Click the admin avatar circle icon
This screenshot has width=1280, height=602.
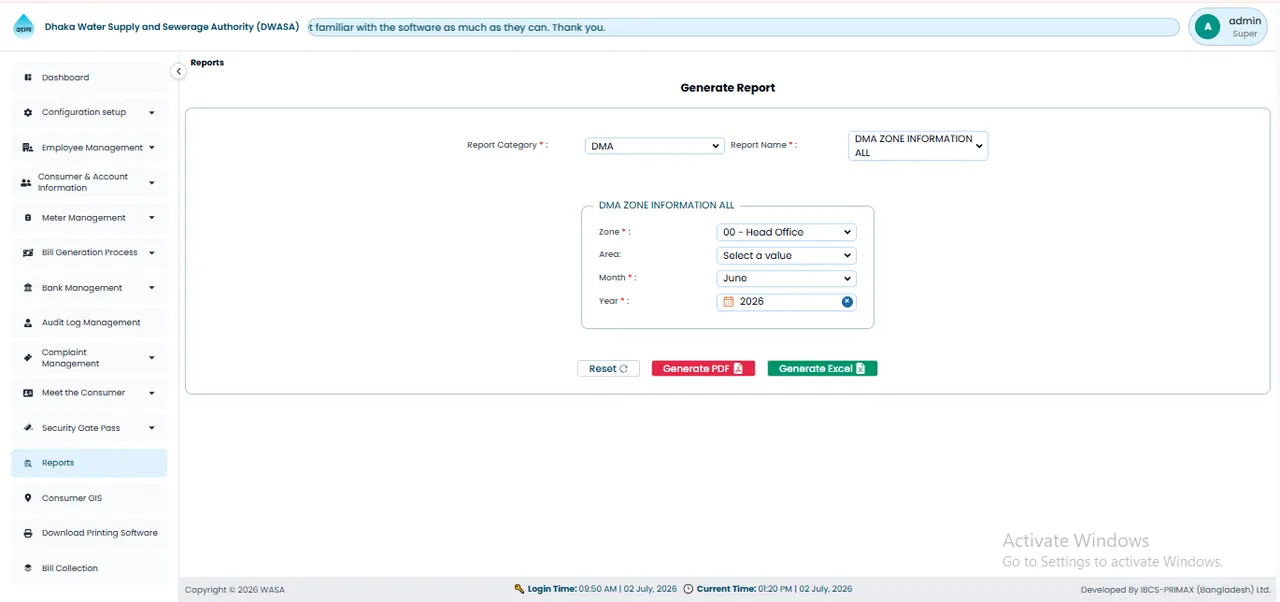pyautogui.click(x=1207, y=27)
